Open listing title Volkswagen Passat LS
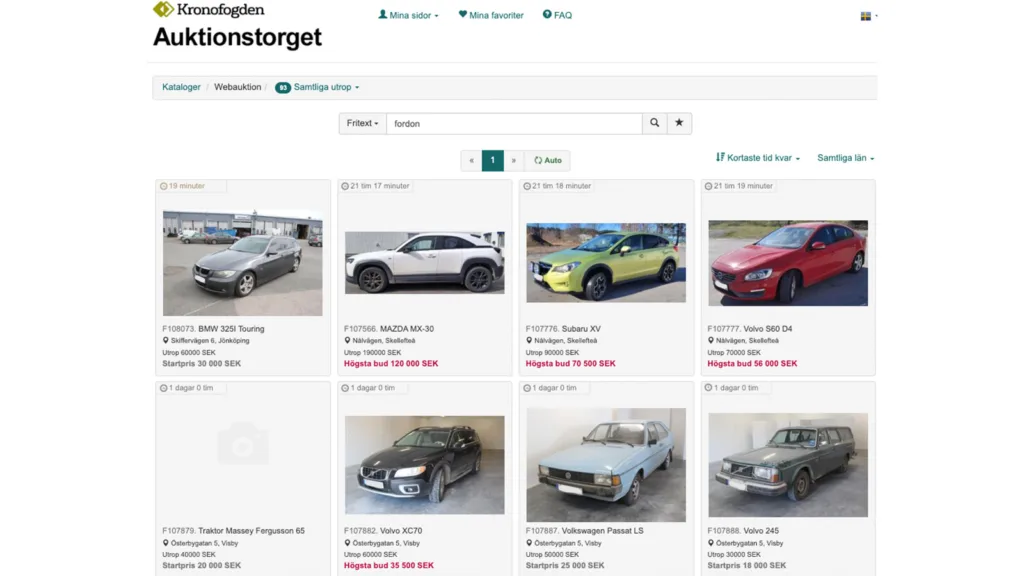This screenshot has width=1024, height=576. pos(602,530)
